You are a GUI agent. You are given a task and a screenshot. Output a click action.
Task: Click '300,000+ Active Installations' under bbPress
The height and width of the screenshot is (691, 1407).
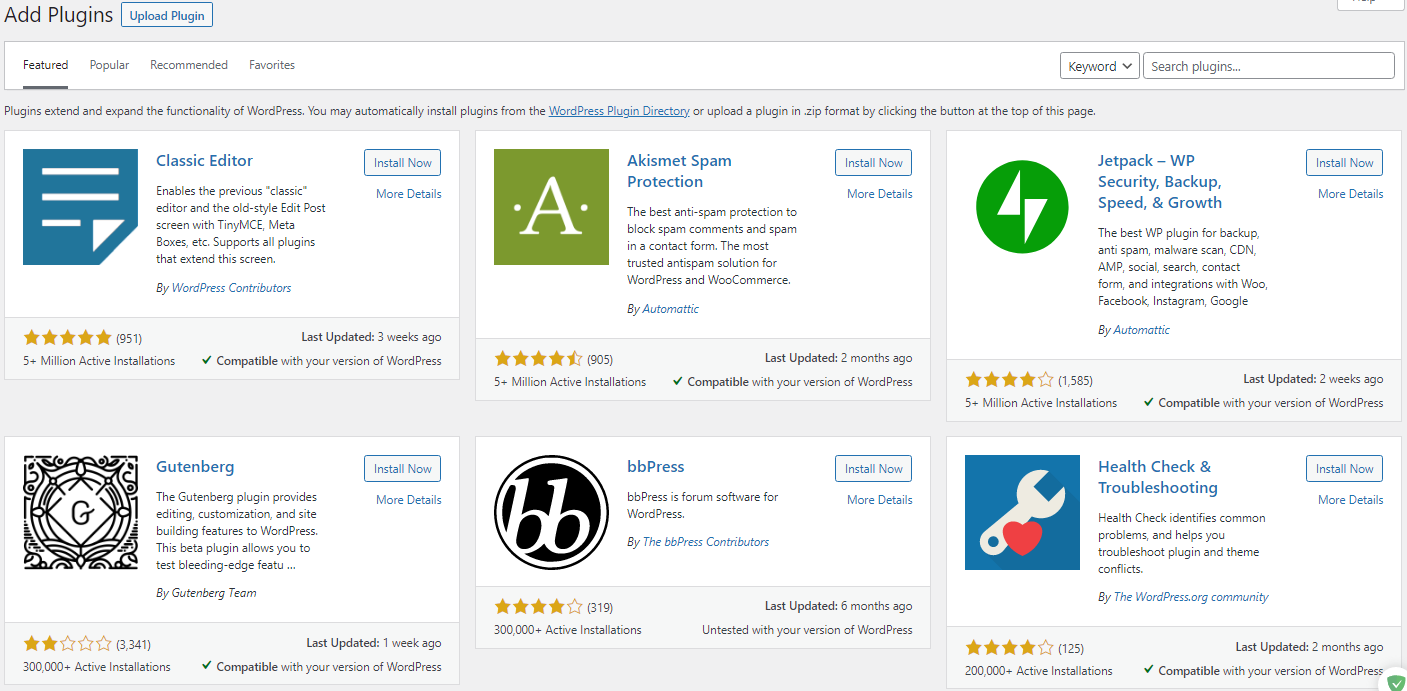(568, 630)
